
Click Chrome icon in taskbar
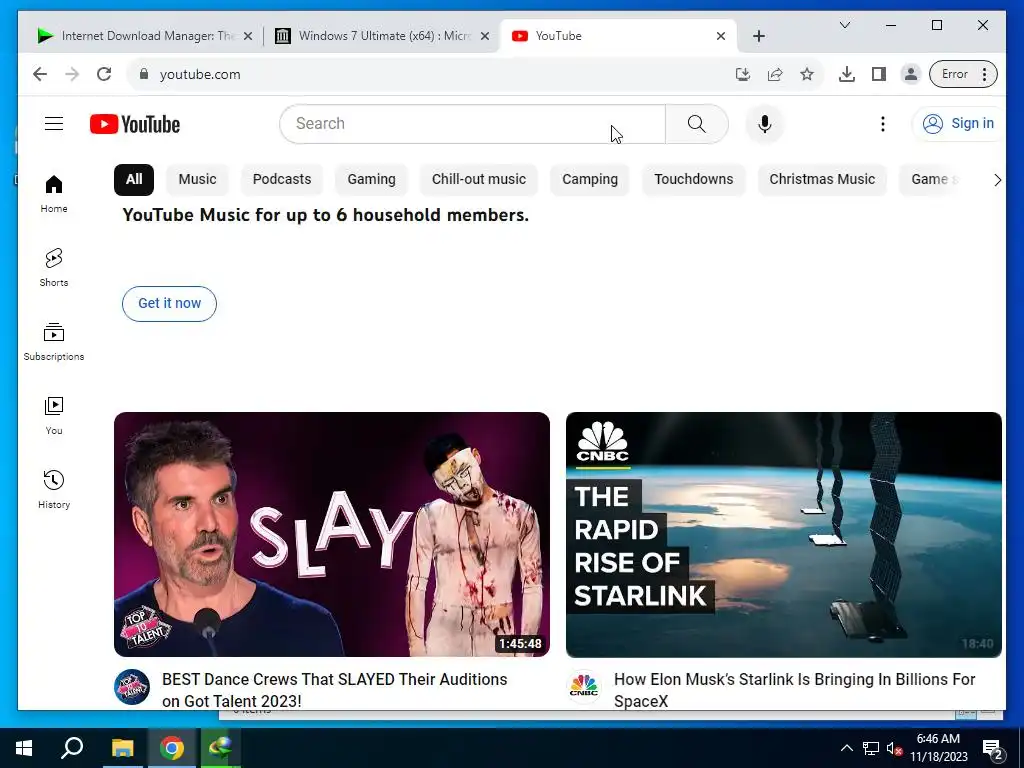(172, 748)
